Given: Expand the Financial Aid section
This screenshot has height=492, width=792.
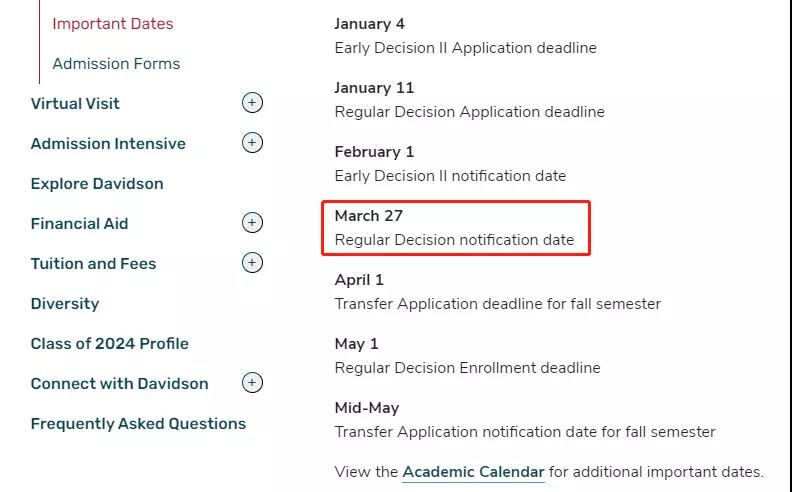Looking at the screenshot, I should click(252, 223).
